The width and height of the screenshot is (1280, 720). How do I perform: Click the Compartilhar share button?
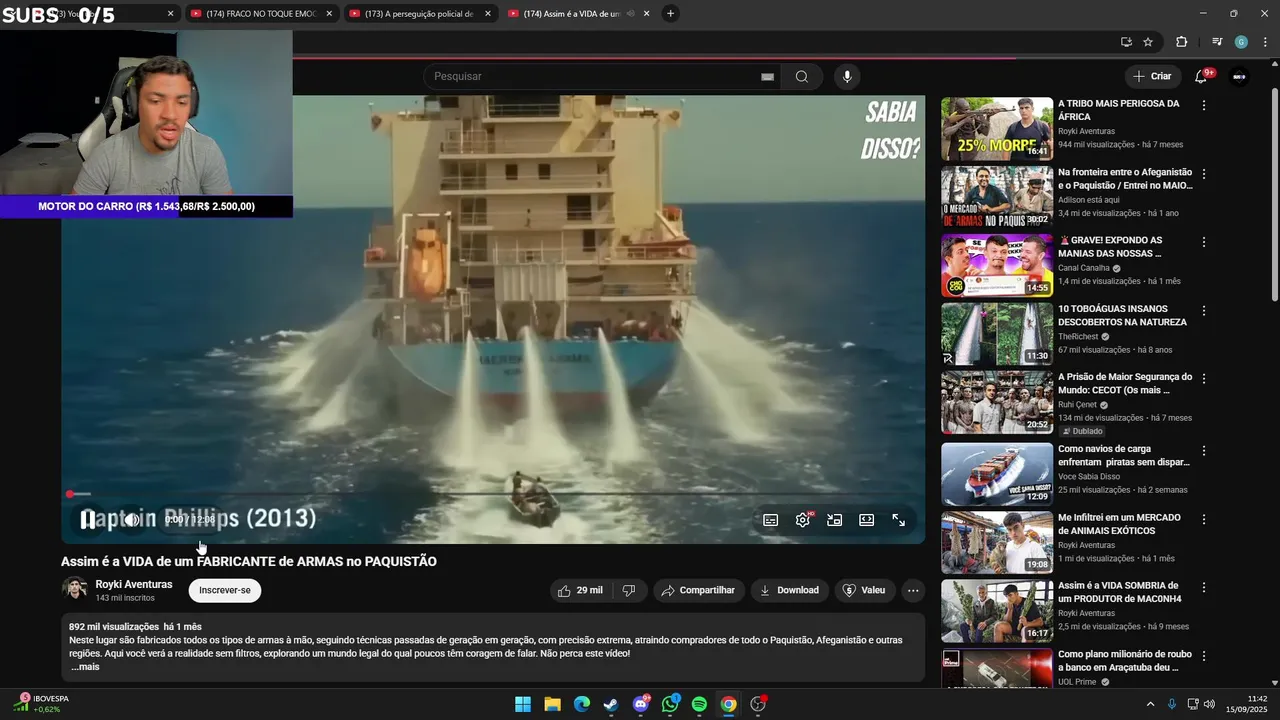click(x=699, y=590)
